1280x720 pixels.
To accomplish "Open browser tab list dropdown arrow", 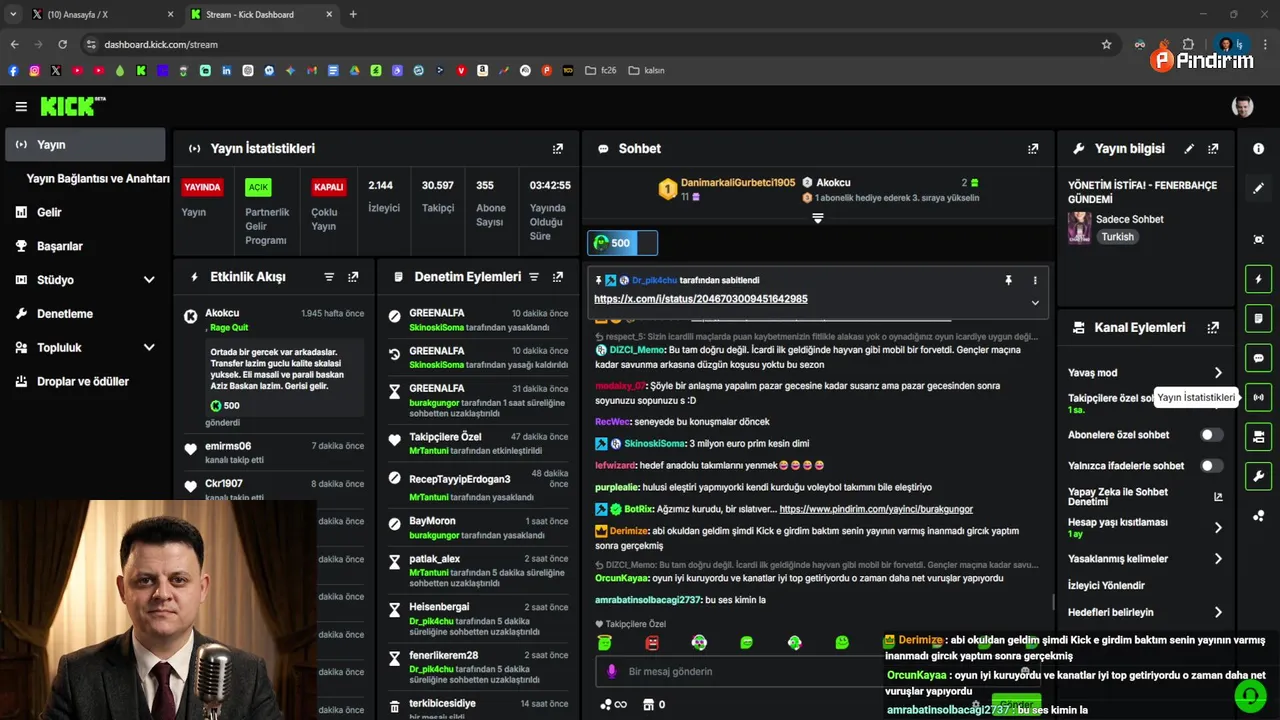I will pyautogui.click(x=13, y=14).
